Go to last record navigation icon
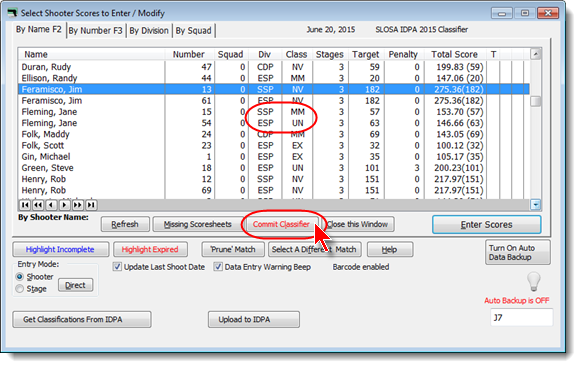Viewport: 581px width, 368px height. pyautogui.click(x=91, y=205)
